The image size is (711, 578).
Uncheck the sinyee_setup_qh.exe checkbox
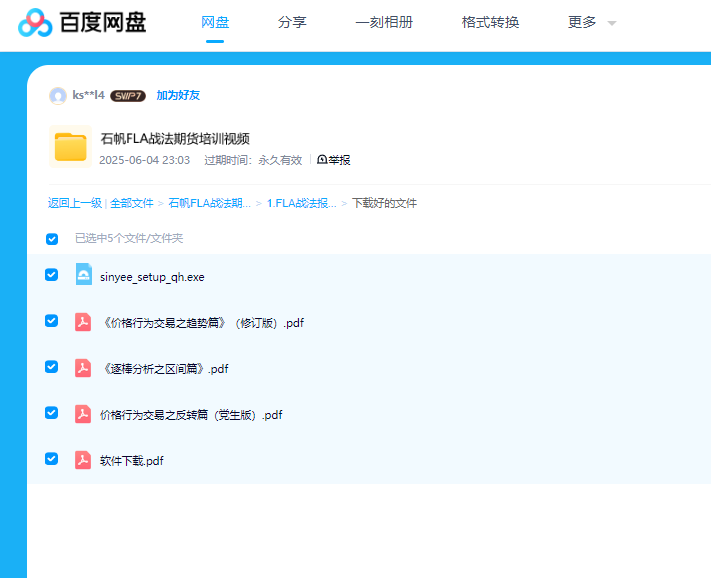(x=52, y=275)
